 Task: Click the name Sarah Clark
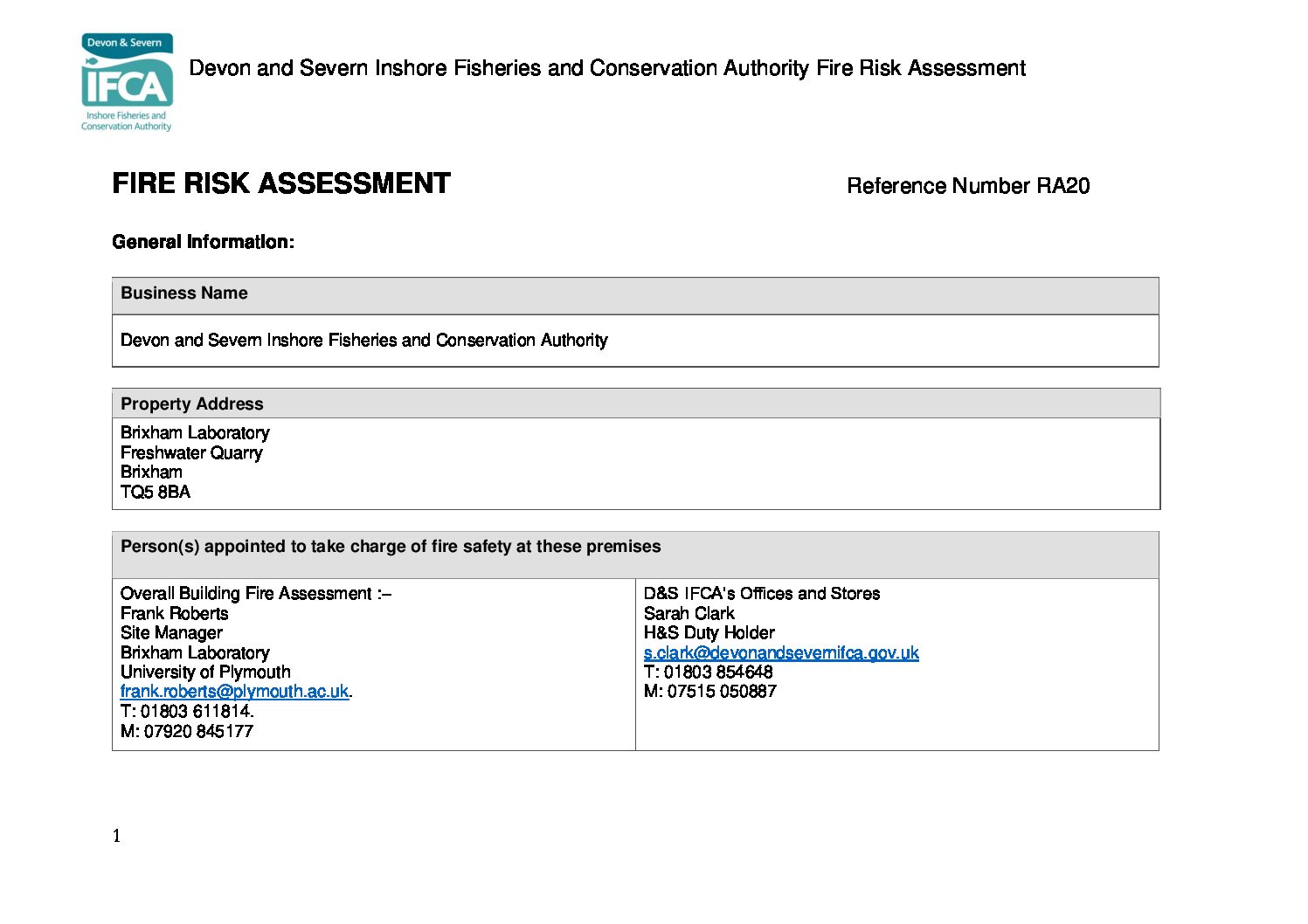(689, 613)
